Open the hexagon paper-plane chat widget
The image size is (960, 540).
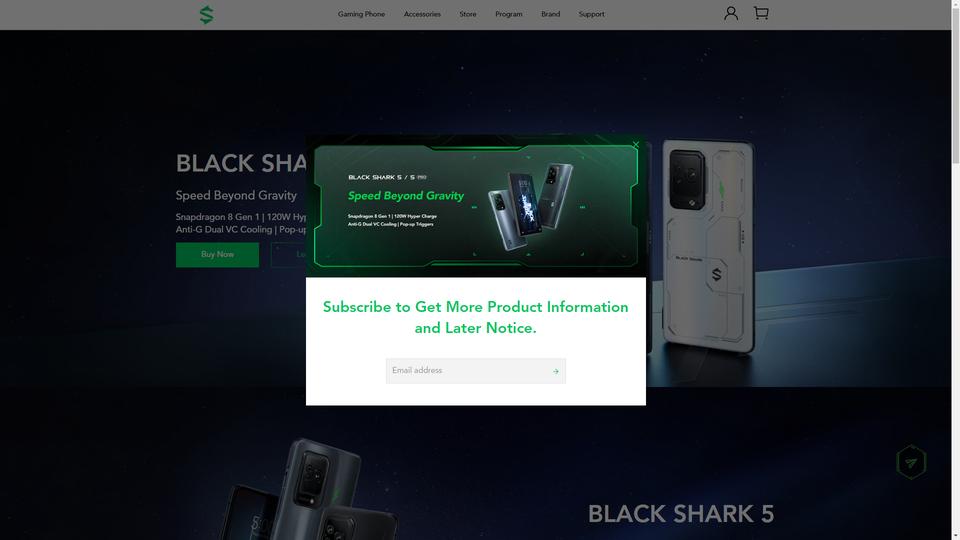point(911,462)
